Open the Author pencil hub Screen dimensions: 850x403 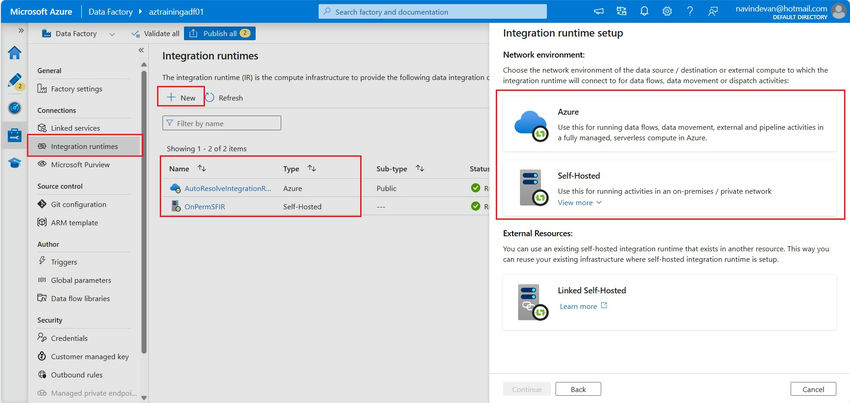click(15, 81)
